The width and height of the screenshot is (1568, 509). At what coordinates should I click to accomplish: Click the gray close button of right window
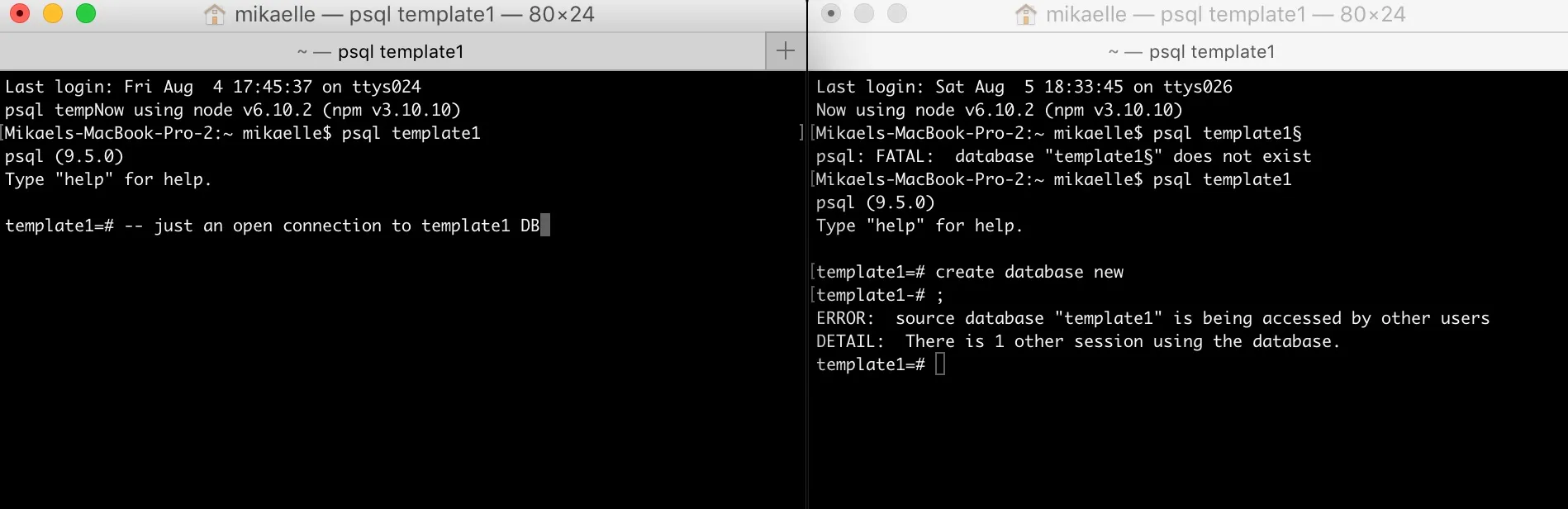point(831,13)
